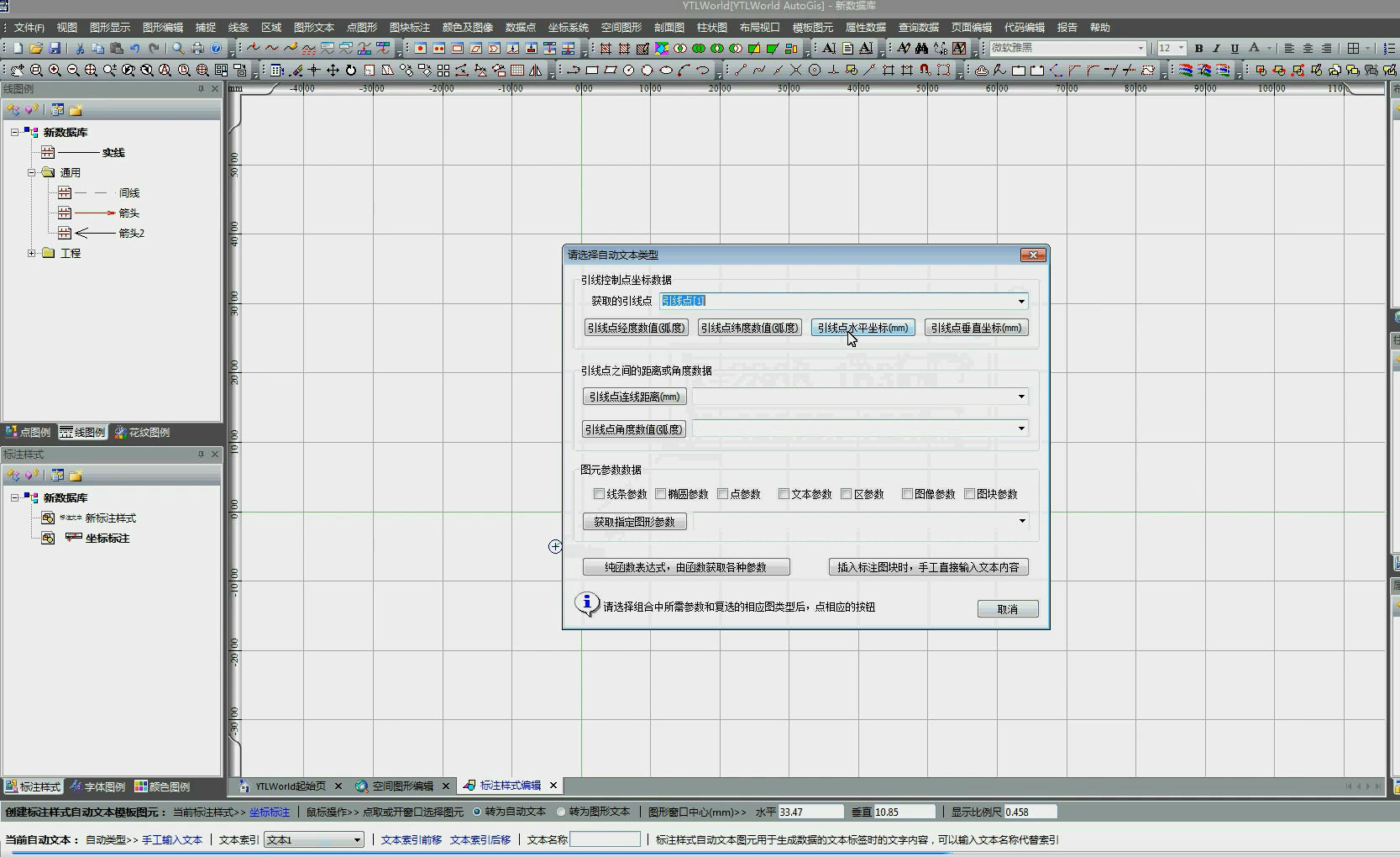Enable the 椭圆参数 checkbox

coord(660,494)
